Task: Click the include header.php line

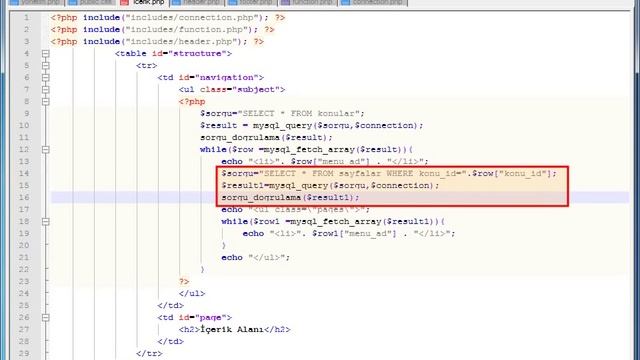Action: tap(157, 42)
